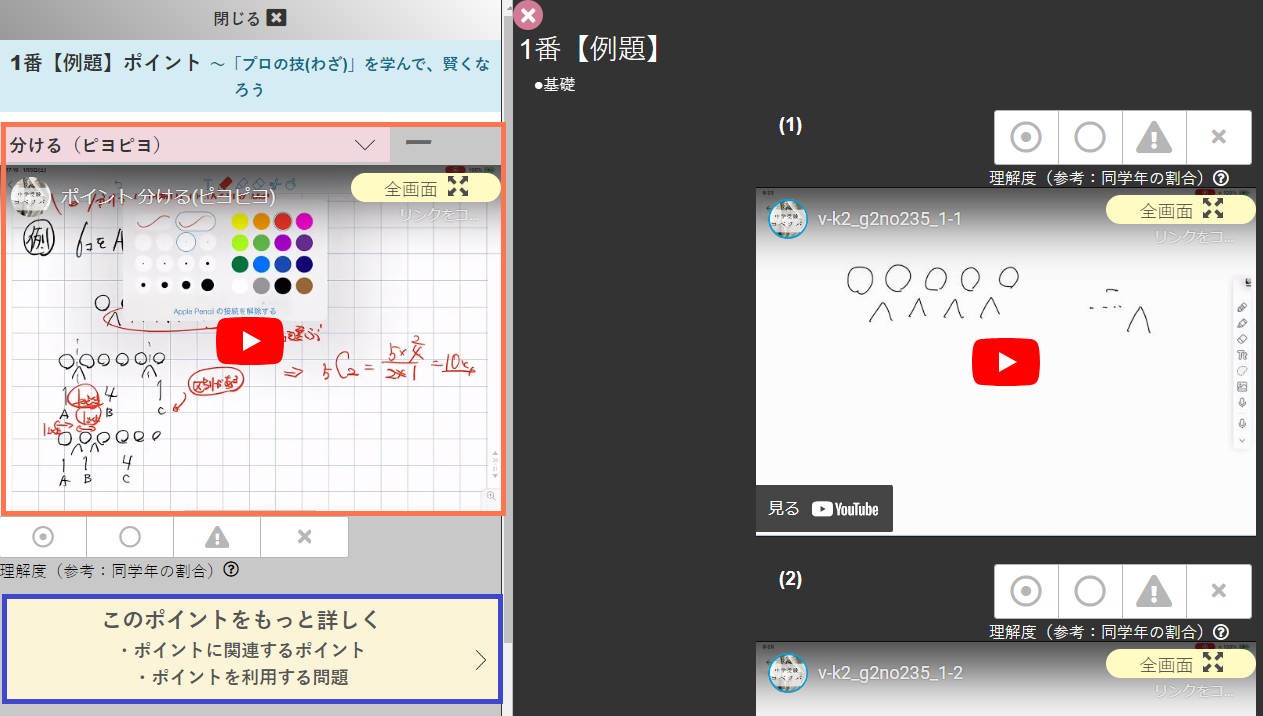The width and height of the screenshot is (1263, 716).
Task: Open the 理解度 help icon for question (1)
Action: pos(1221,179)
